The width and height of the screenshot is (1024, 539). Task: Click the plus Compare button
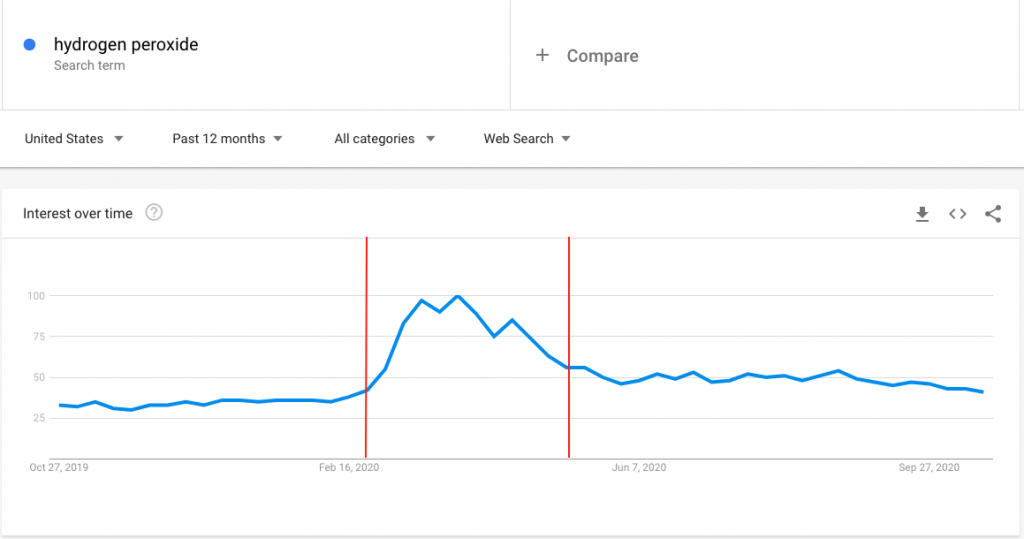tap(588, 56)
